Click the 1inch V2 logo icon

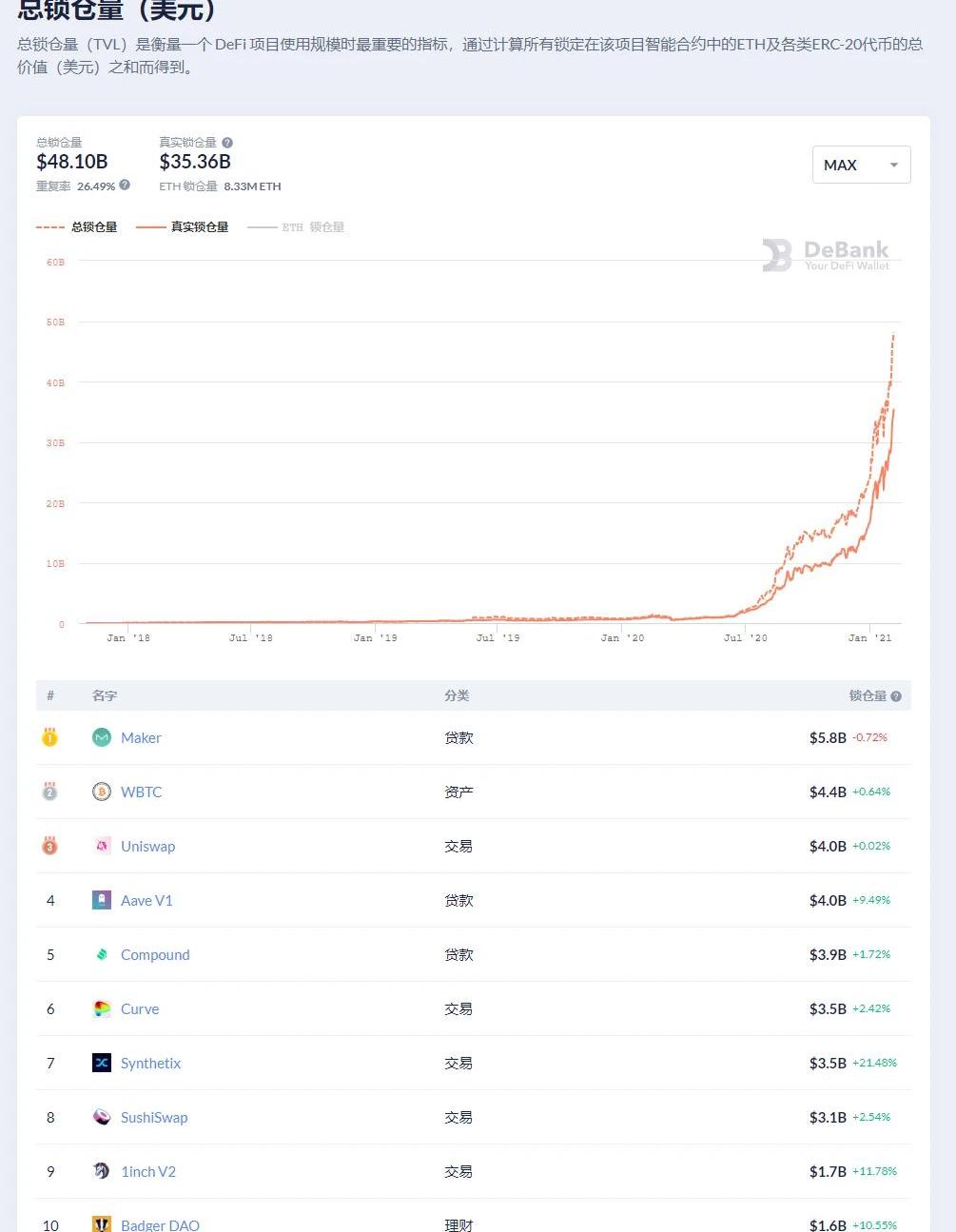click(101, 1171)
